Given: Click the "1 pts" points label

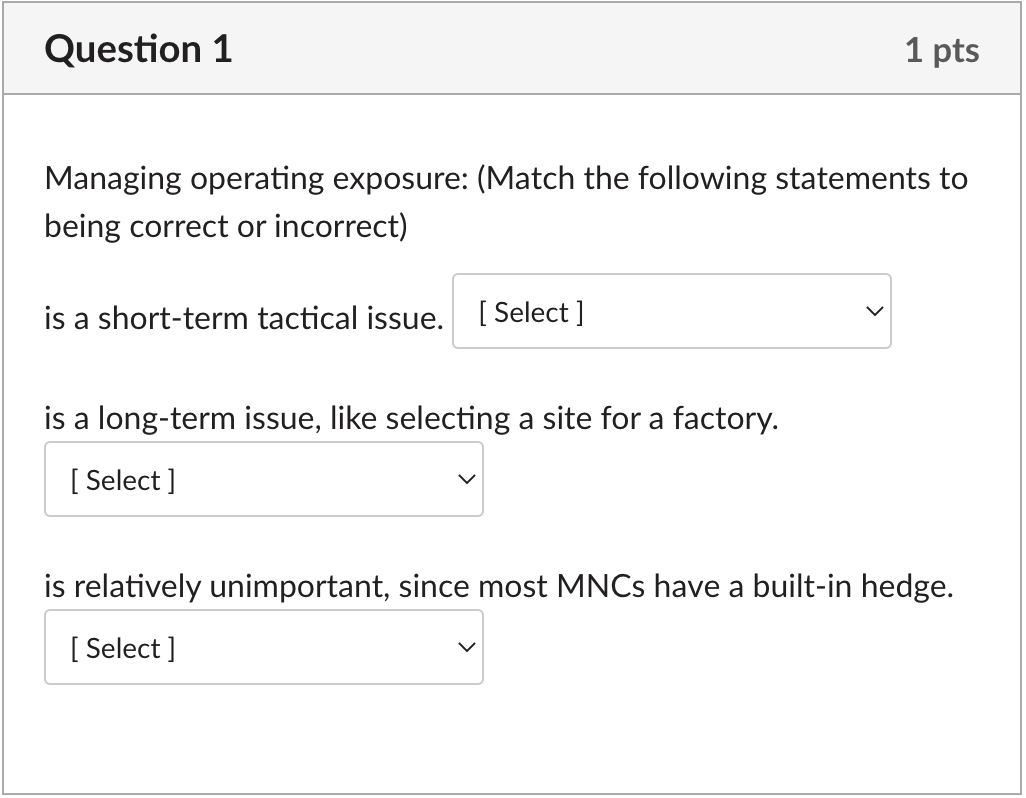Looking at the screenshot, I should coord(942,50).
